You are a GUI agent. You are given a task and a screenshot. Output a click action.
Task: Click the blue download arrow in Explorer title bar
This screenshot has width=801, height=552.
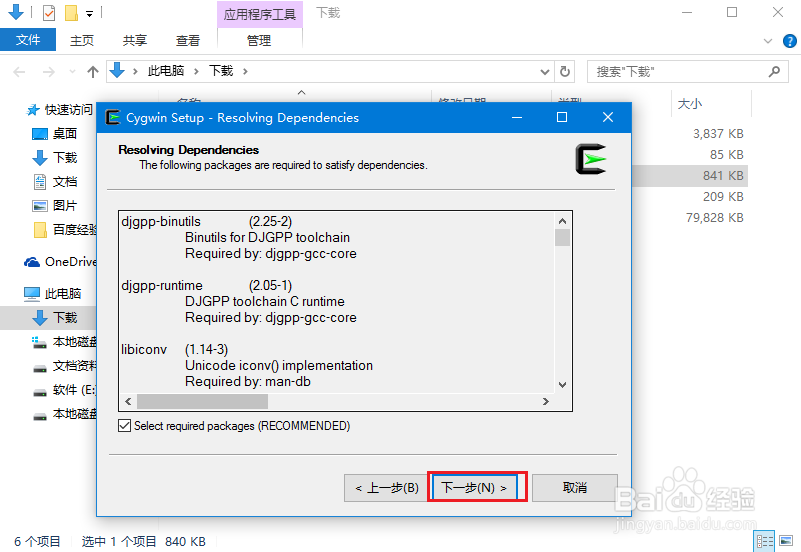pos(16,12)
